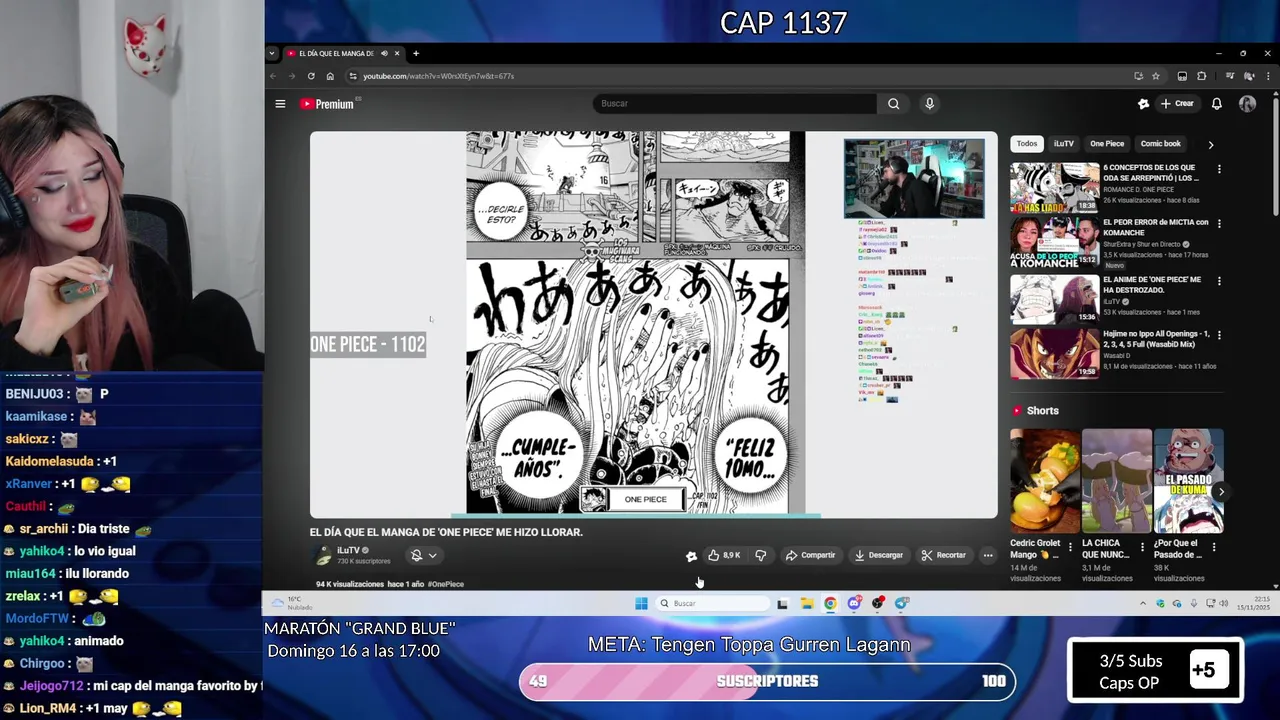This screenshot has width=1280, height=720.
Task: Click YouTube Buscar search field
Action: click(x=735, y=104)
